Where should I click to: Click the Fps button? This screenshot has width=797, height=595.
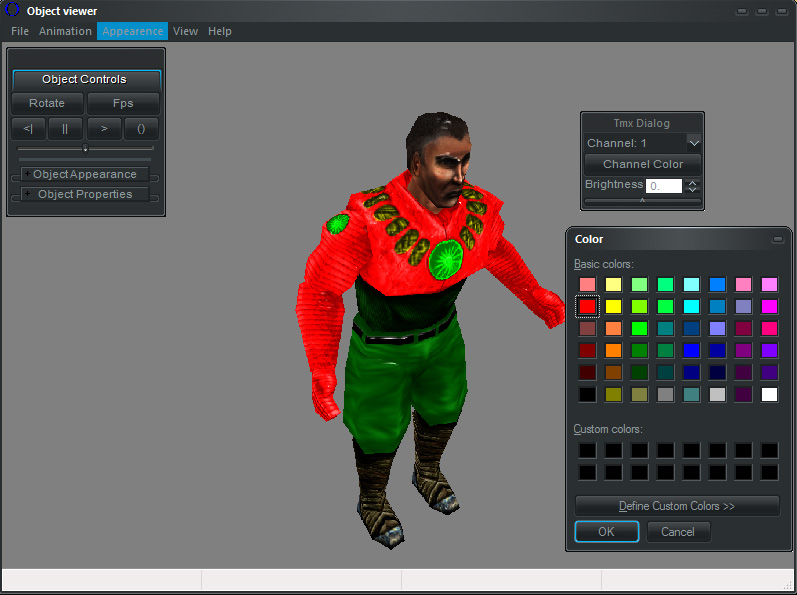[123, 103]
